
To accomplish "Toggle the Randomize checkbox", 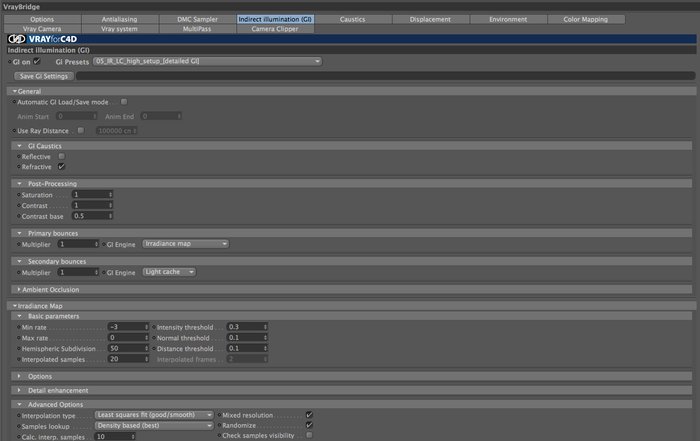I will pyautogui.click(x=309, y=425).
